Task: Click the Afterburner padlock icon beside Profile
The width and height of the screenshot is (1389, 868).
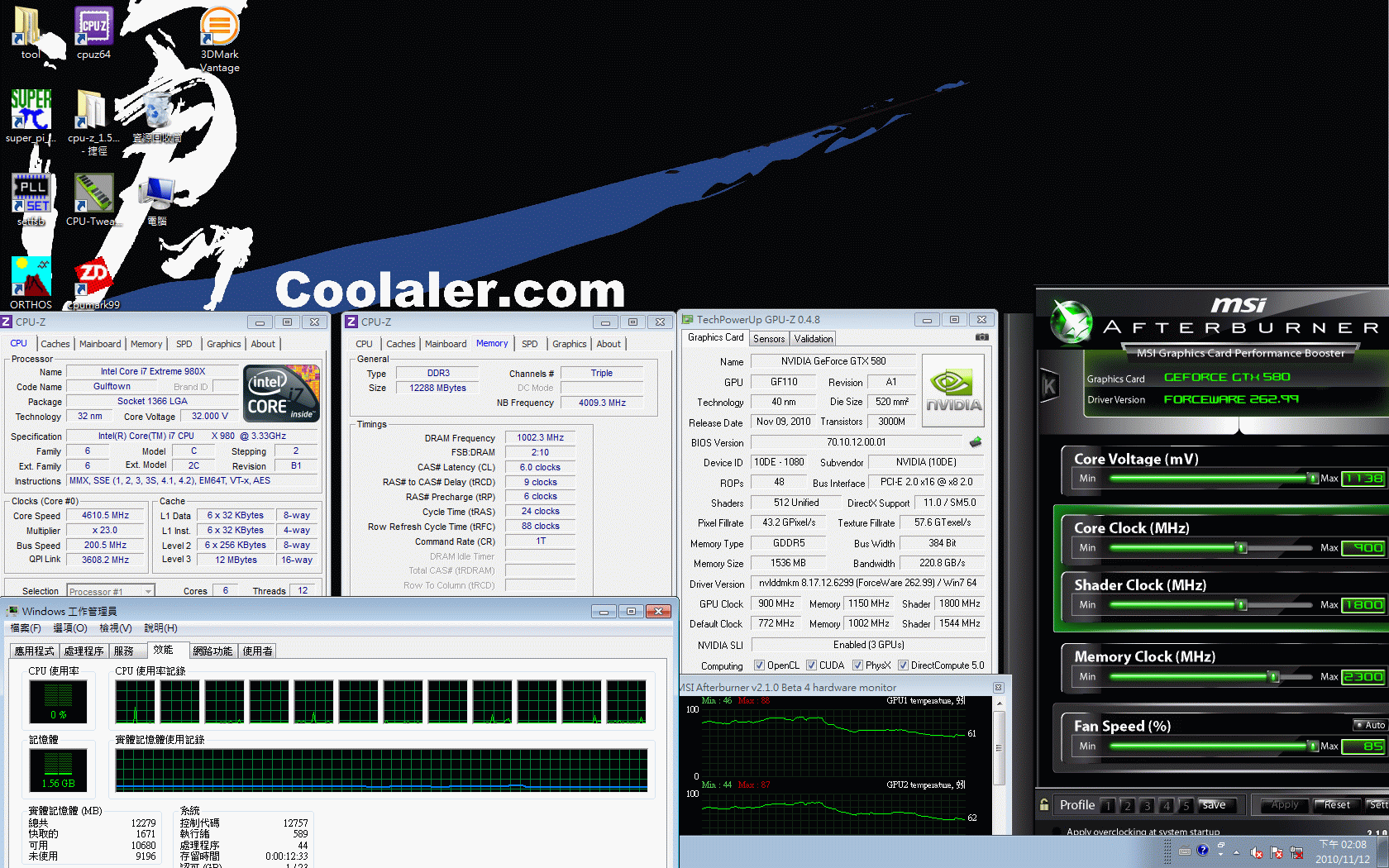Action: coord(1045,805)
